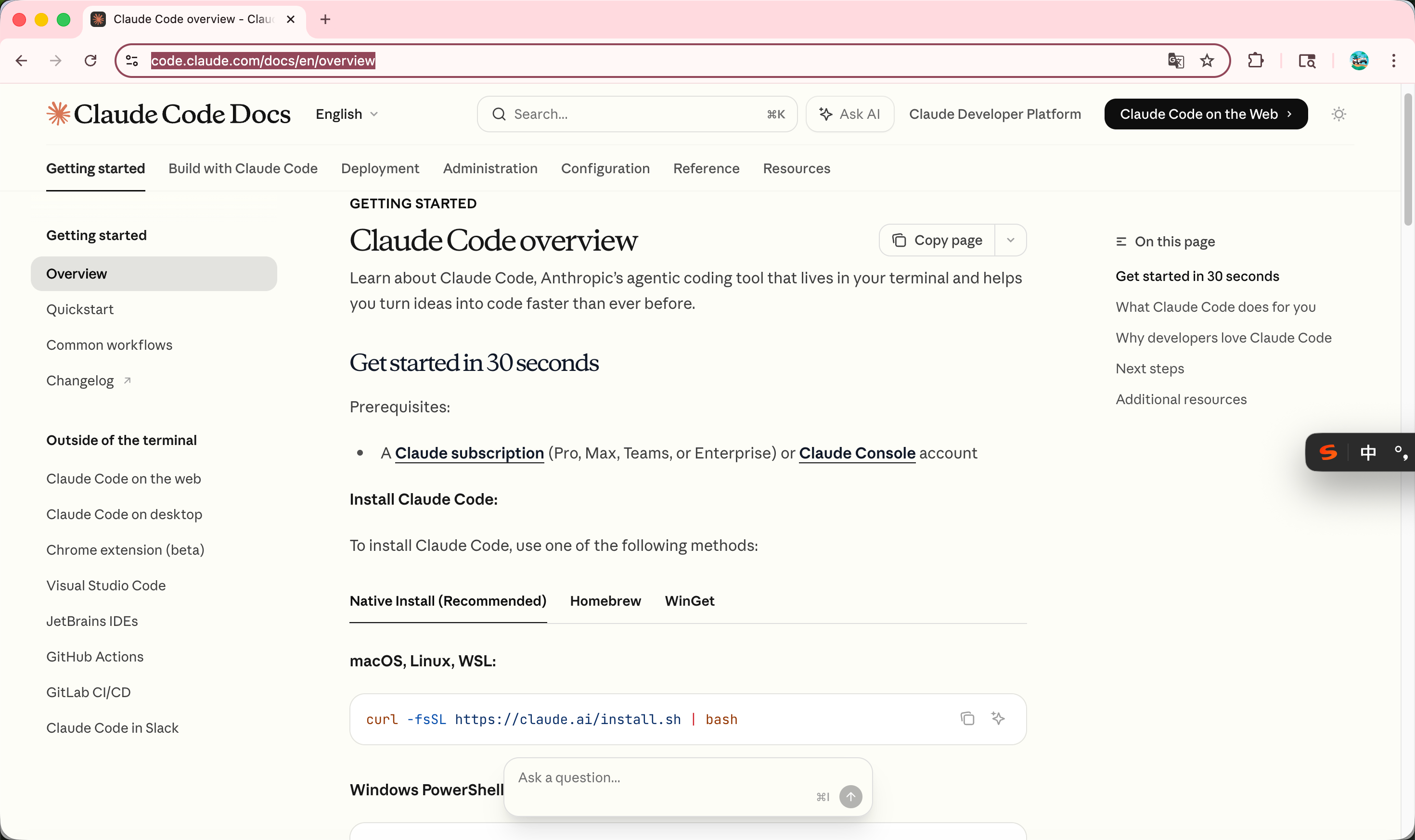View site information icon in address bar
This screenshot has width=1415, height=840.
pyautogui.click(x=132, y=61)
